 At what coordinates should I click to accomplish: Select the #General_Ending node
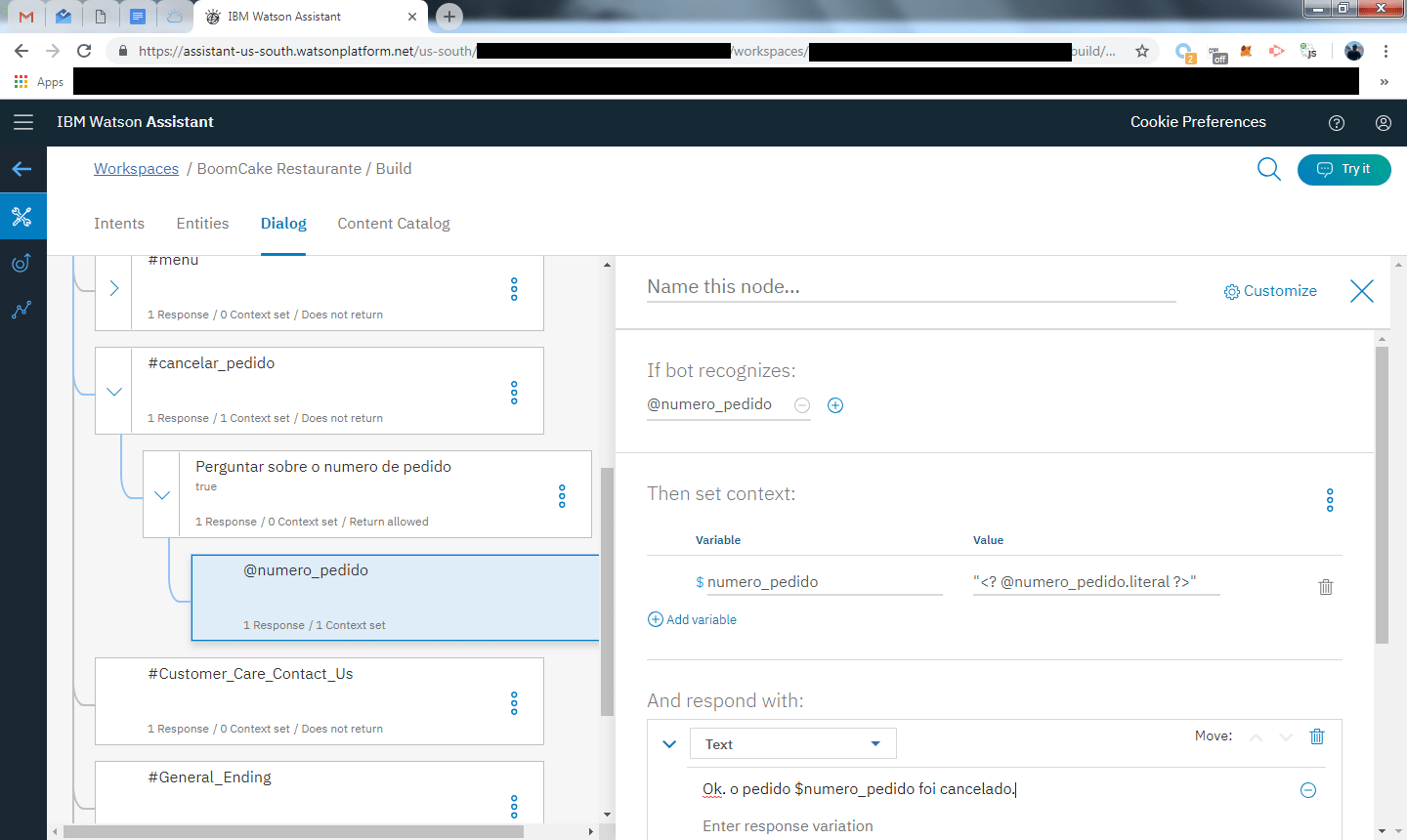(x=319, y=793)
